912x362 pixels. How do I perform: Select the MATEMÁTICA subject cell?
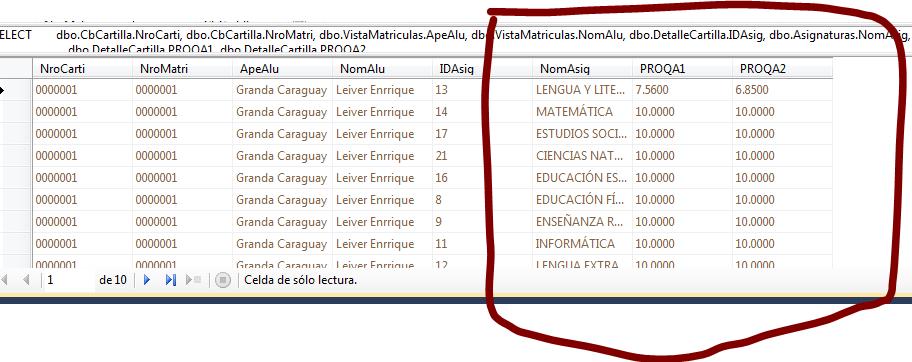(583, 112)
